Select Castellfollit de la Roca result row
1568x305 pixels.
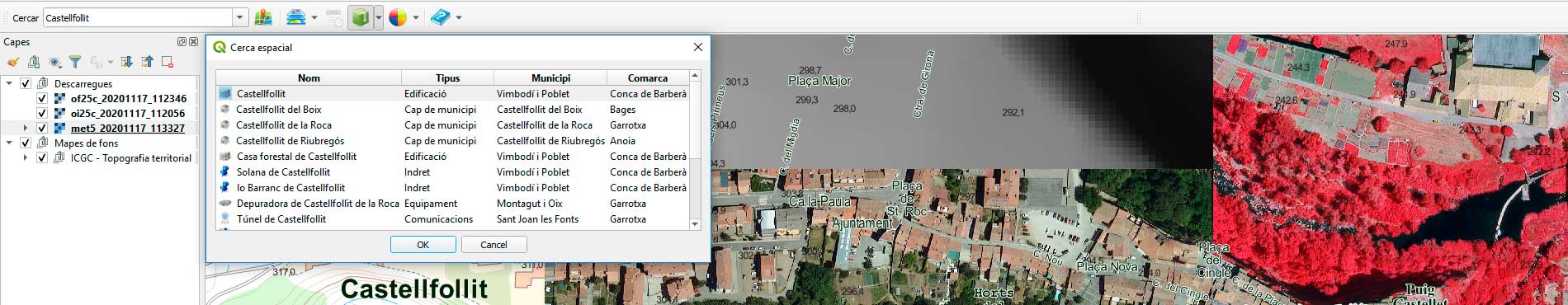pos(452,125)
